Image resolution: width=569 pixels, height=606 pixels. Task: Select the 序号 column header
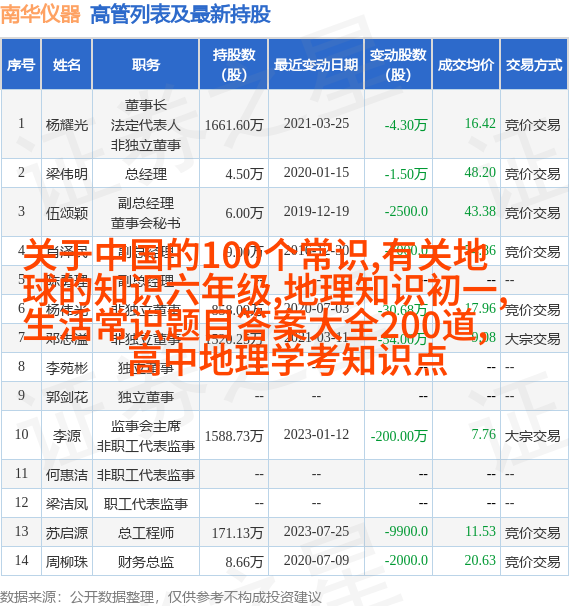(x=21, y=65)
